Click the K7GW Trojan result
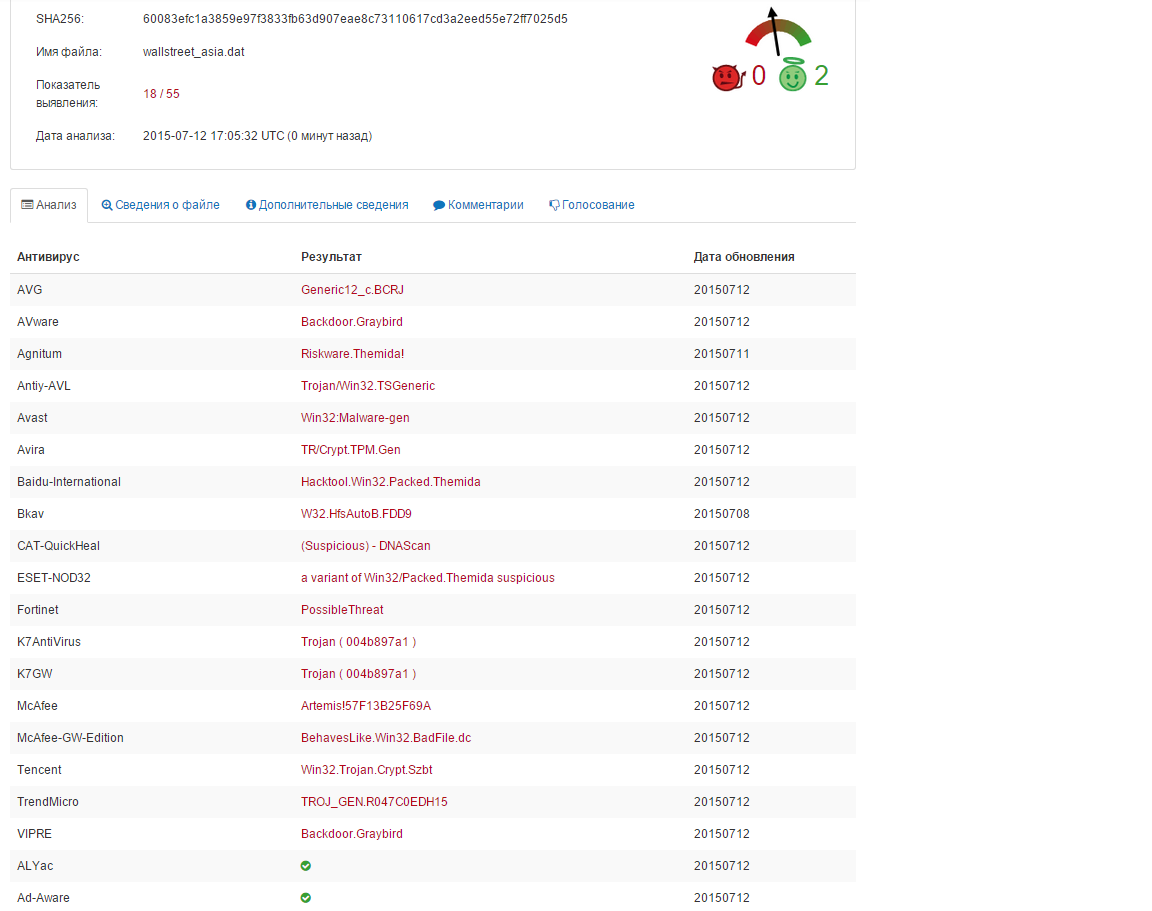This screenshot has width=1152, height=911. point(359,674)
